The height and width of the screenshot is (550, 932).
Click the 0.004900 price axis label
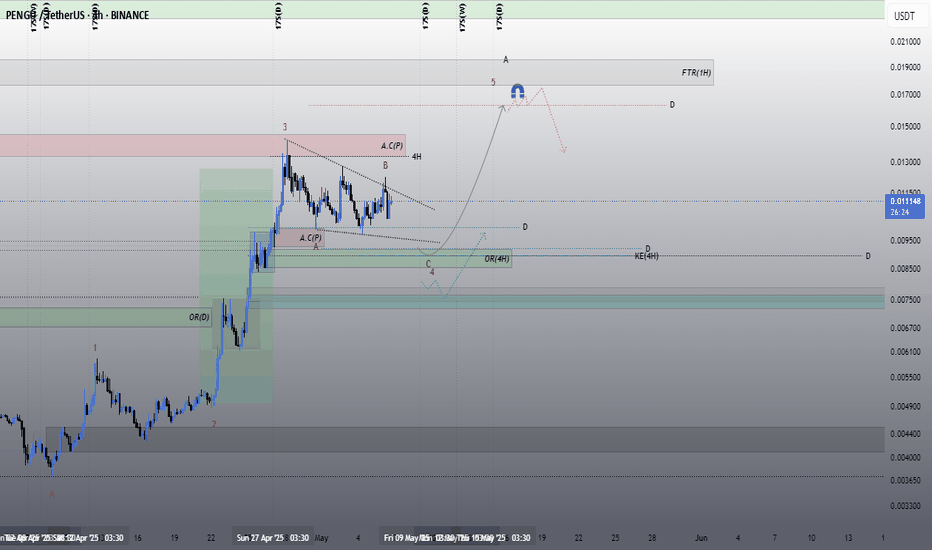coord(905,407)
